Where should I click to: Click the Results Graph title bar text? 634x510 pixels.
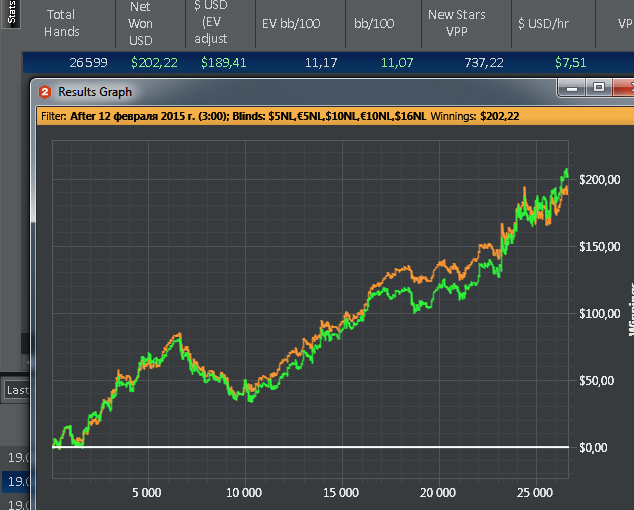coord(95,92)
